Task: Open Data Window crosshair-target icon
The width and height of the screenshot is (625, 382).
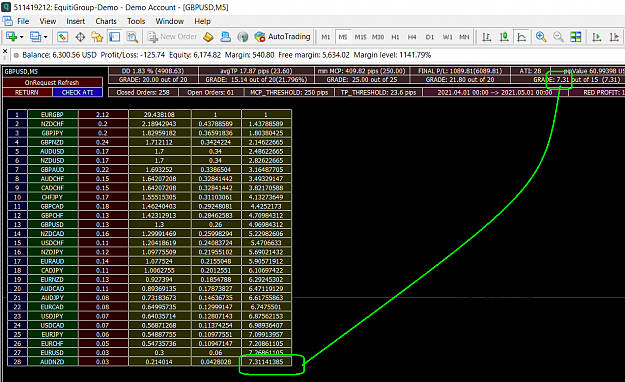Action: click(x=80, y=37)
